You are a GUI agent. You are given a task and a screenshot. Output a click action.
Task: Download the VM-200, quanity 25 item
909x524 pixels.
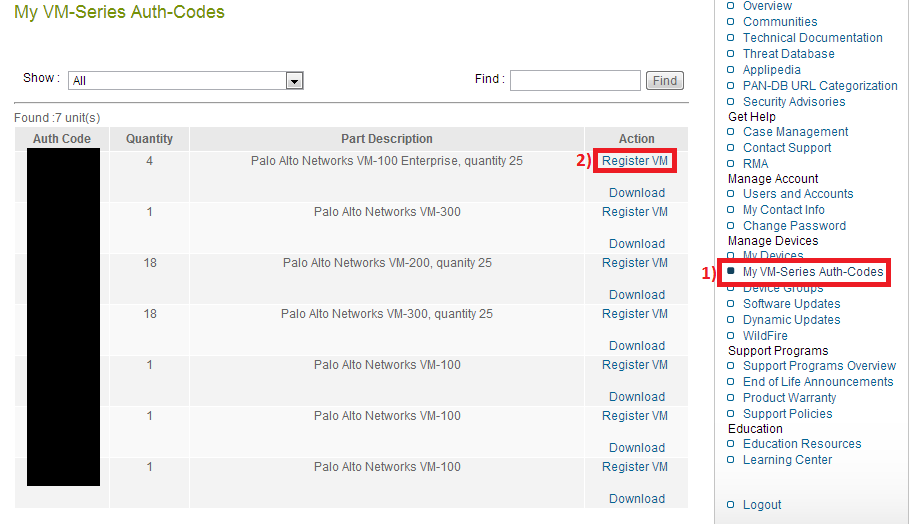(637, 294)
